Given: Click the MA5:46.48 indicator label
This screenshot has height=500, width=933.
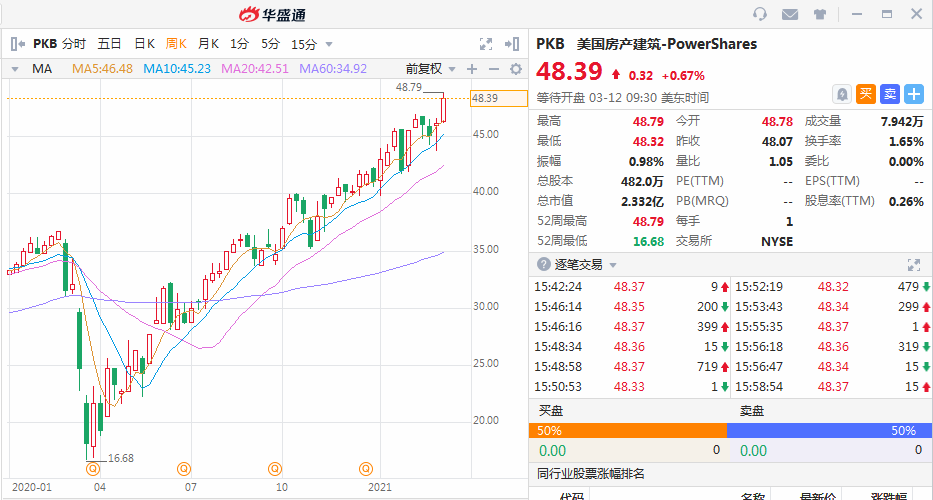Looking at the screenshot, I should (x=102, y=69).
